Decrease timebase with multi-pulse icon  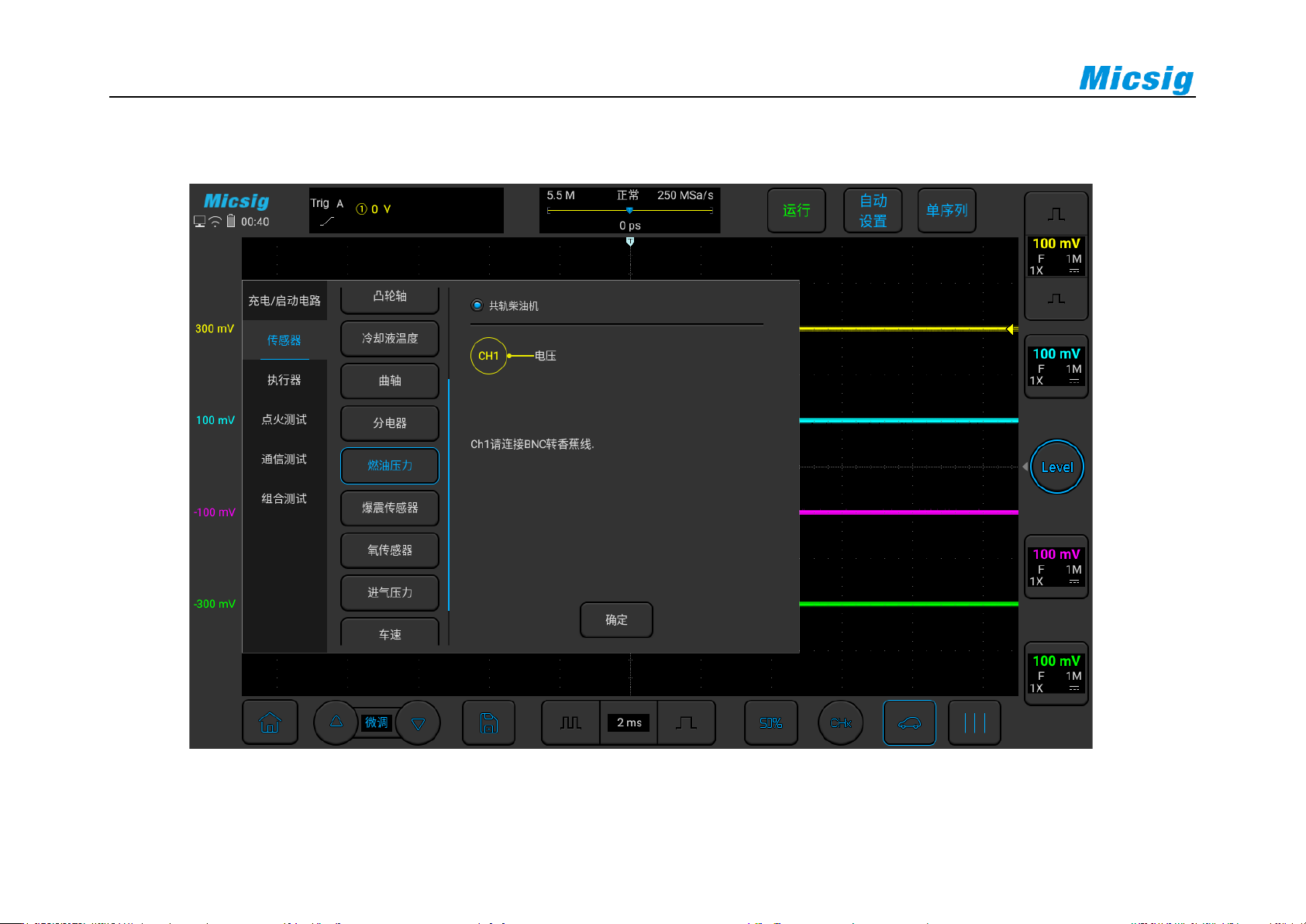570,722
